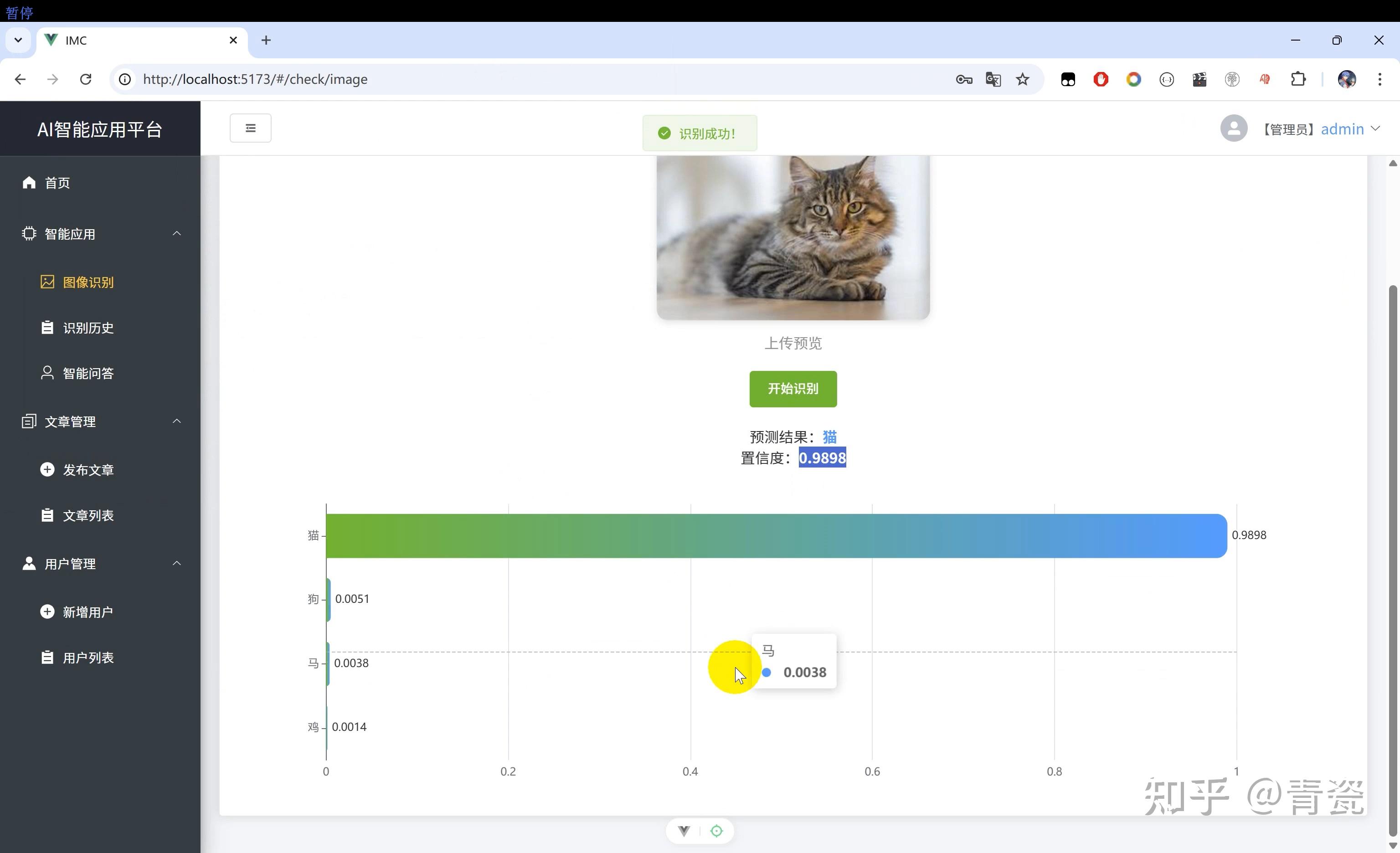
Task: Collapse the 文章管理 section chevron
Action: click(x=177, y=421)
